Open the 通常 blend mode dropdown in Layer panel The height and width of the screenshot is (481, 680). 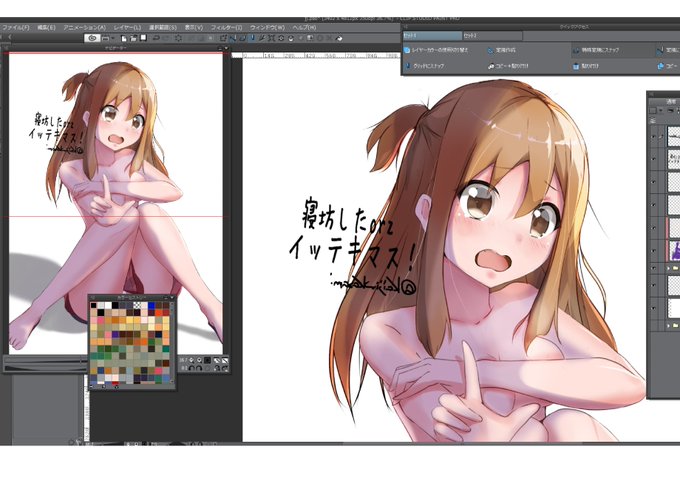665,101
